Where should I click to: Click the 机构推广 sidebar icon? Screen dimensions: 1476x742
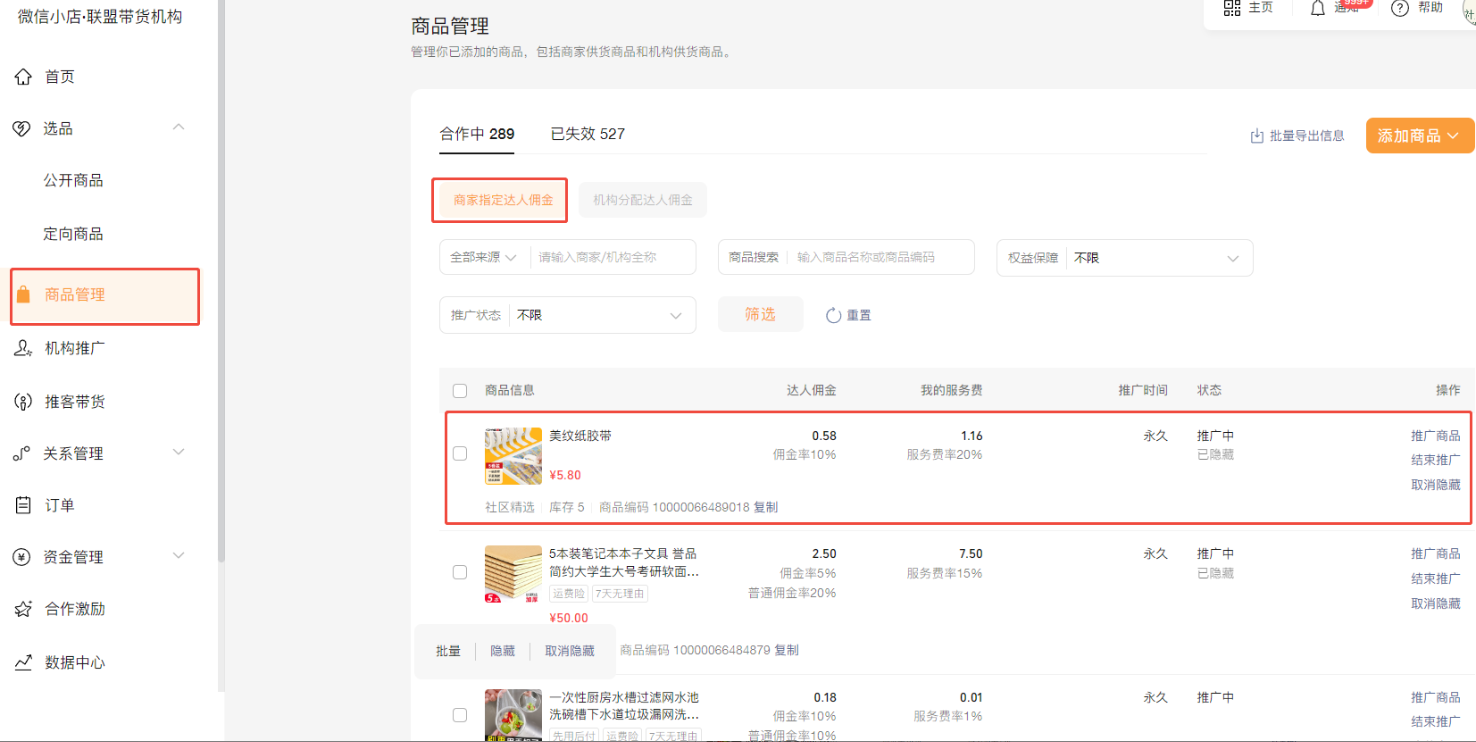pyautogui.click(x=23, y=349)
